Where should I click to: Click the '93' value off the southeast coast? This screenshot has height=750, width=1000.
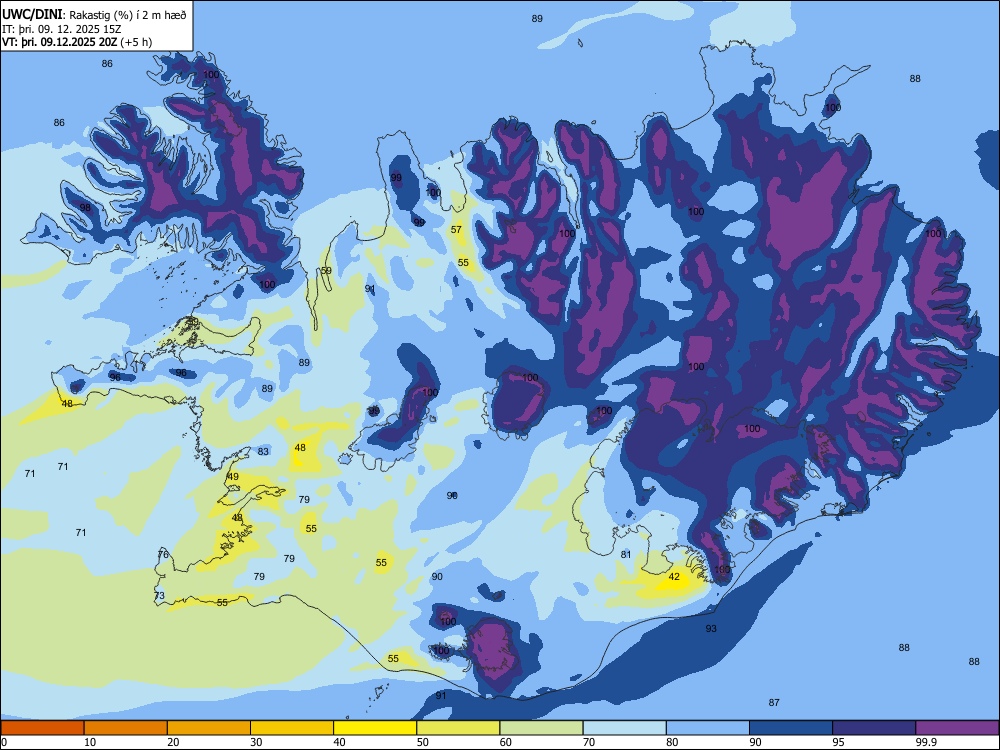click(711, 628)
